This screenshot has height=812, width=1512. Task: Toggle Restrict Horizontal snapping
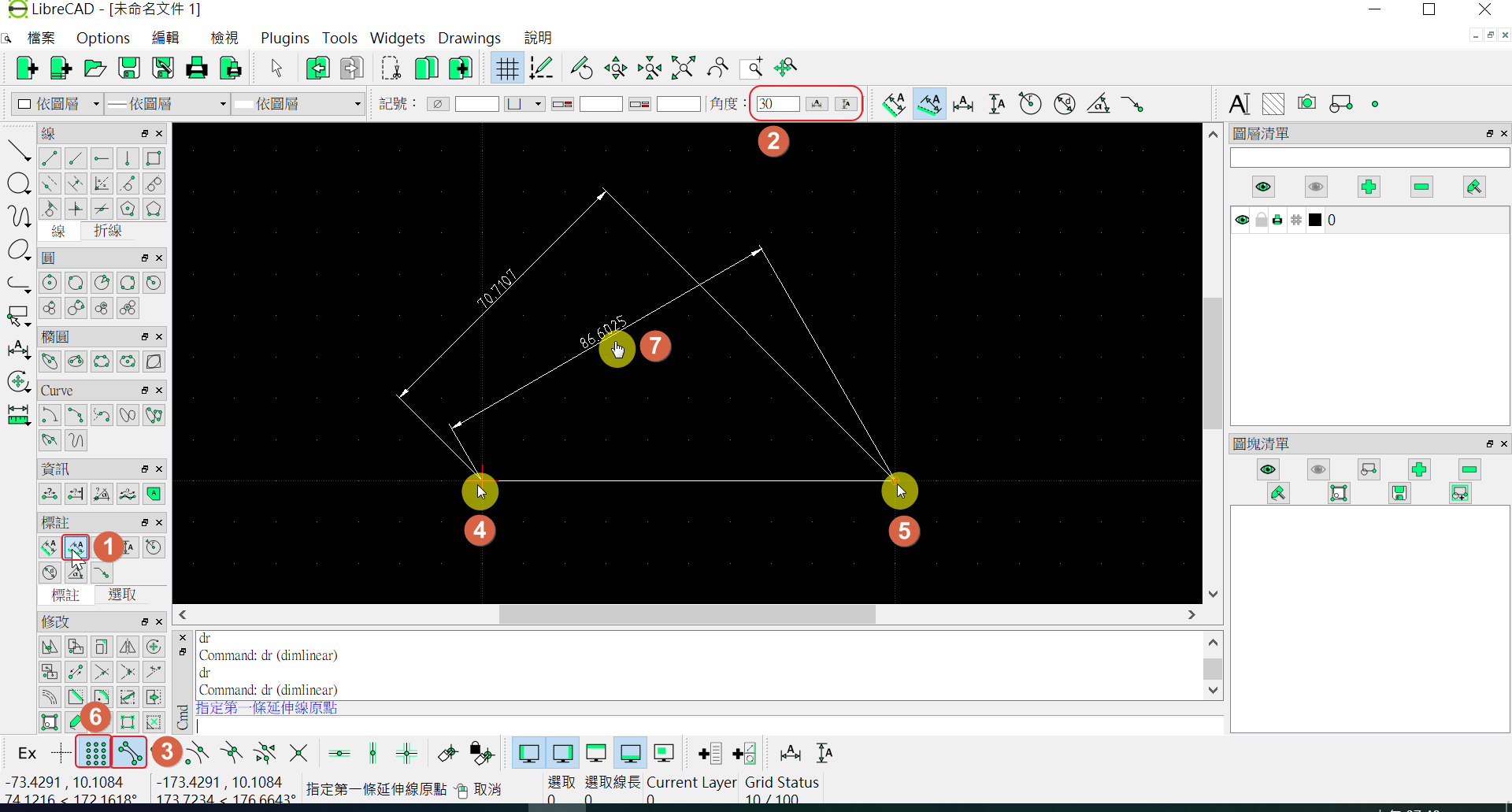point(339,753)
